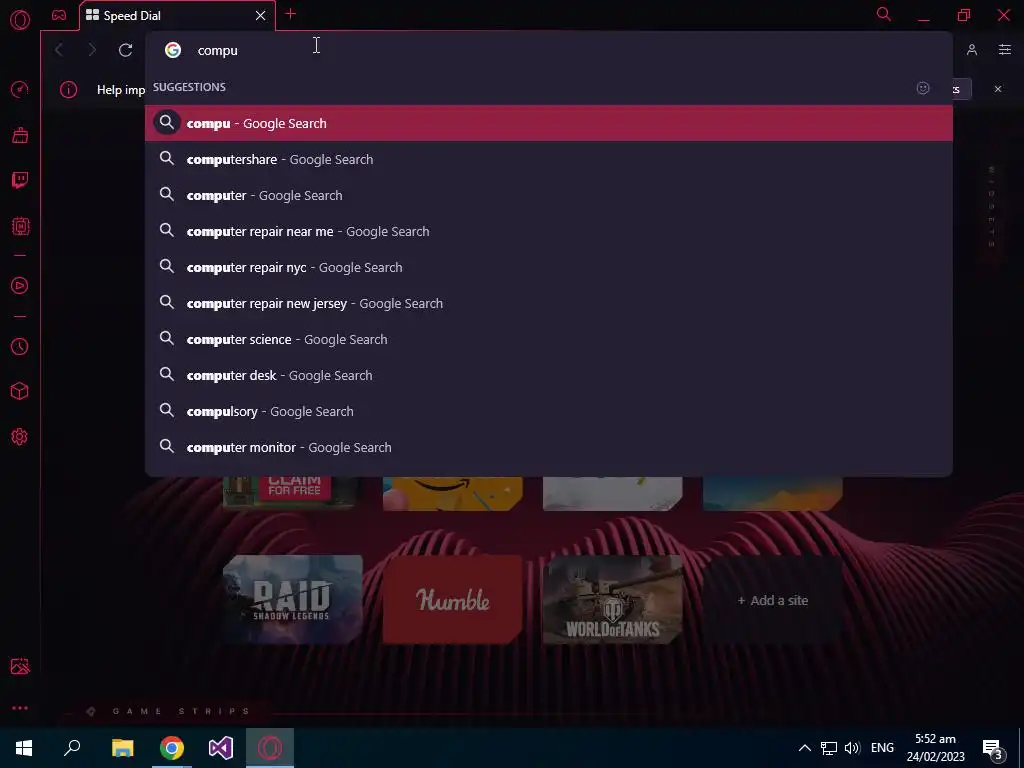Go back with the left arrow

(59, 50)
